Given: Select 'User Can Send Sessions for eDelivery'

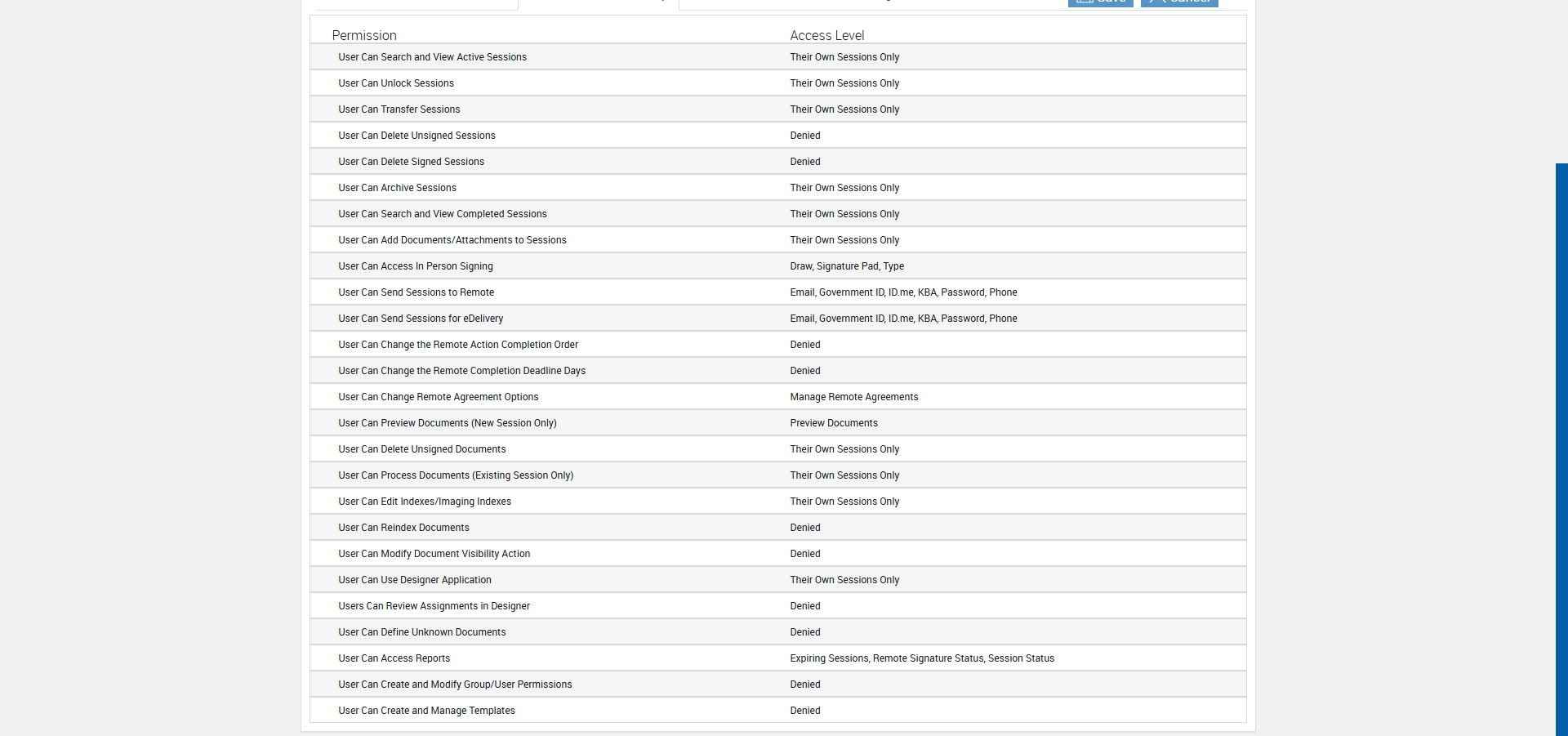Looking at the screenshot, I should click(x=421, y=319).
